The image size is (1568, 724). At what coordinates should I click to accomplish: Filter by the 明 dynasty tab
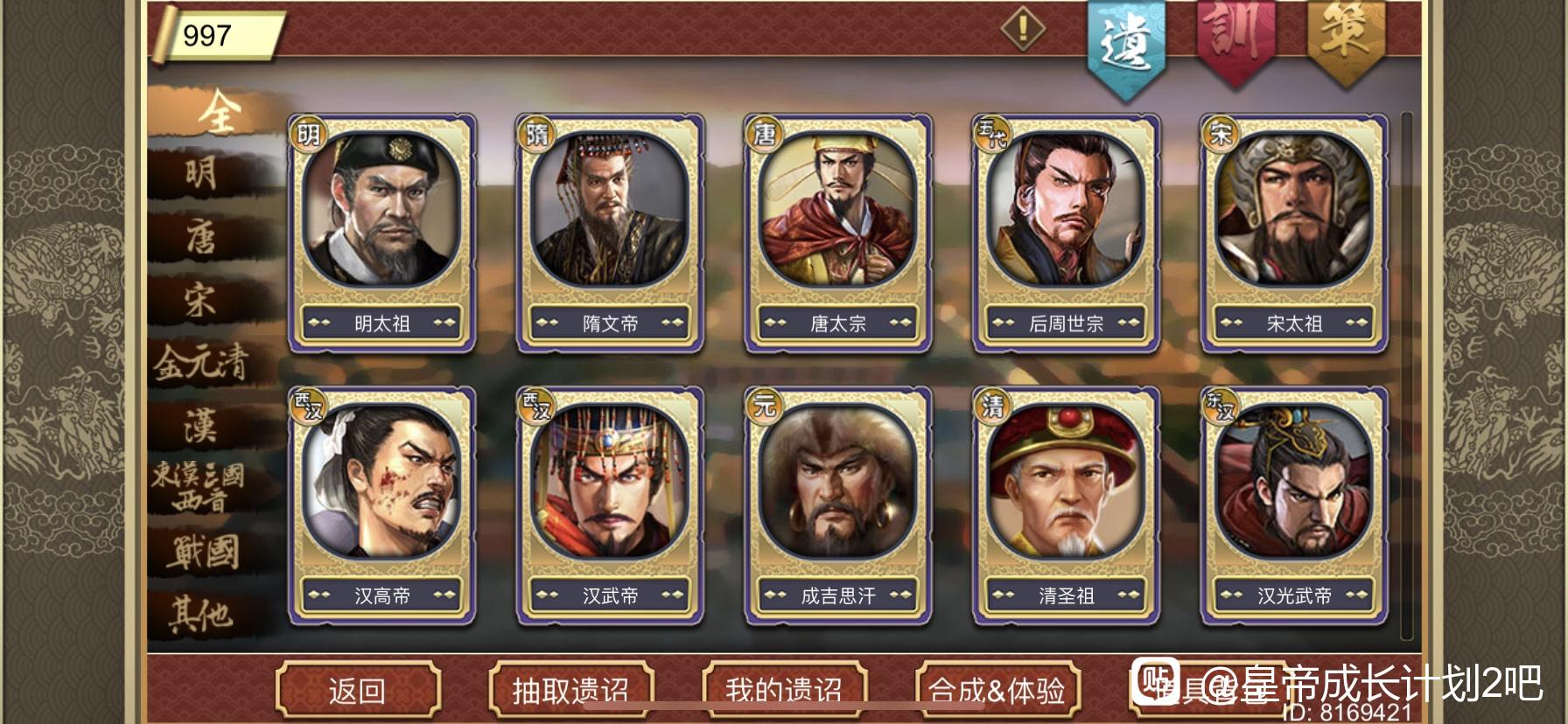[201, 172]
